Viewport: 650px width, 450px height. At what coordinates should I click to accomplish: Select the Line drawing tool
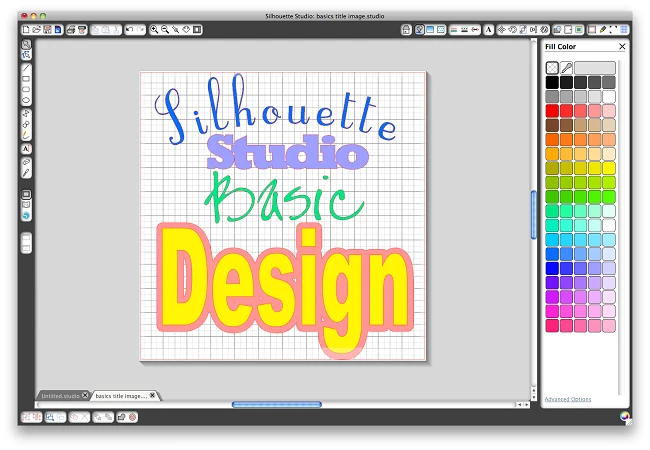tap(26, 67)
